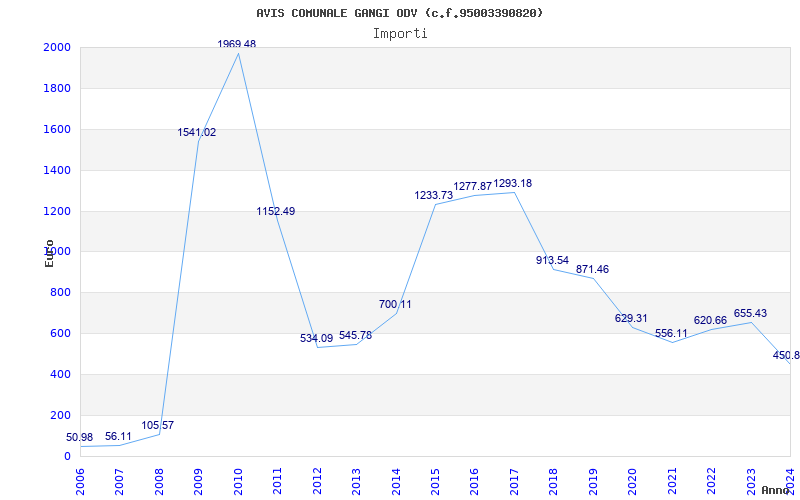The width and height of the screenshot is (800, 500).
Task: Click the 1541.02 data label
Action: 197,133
